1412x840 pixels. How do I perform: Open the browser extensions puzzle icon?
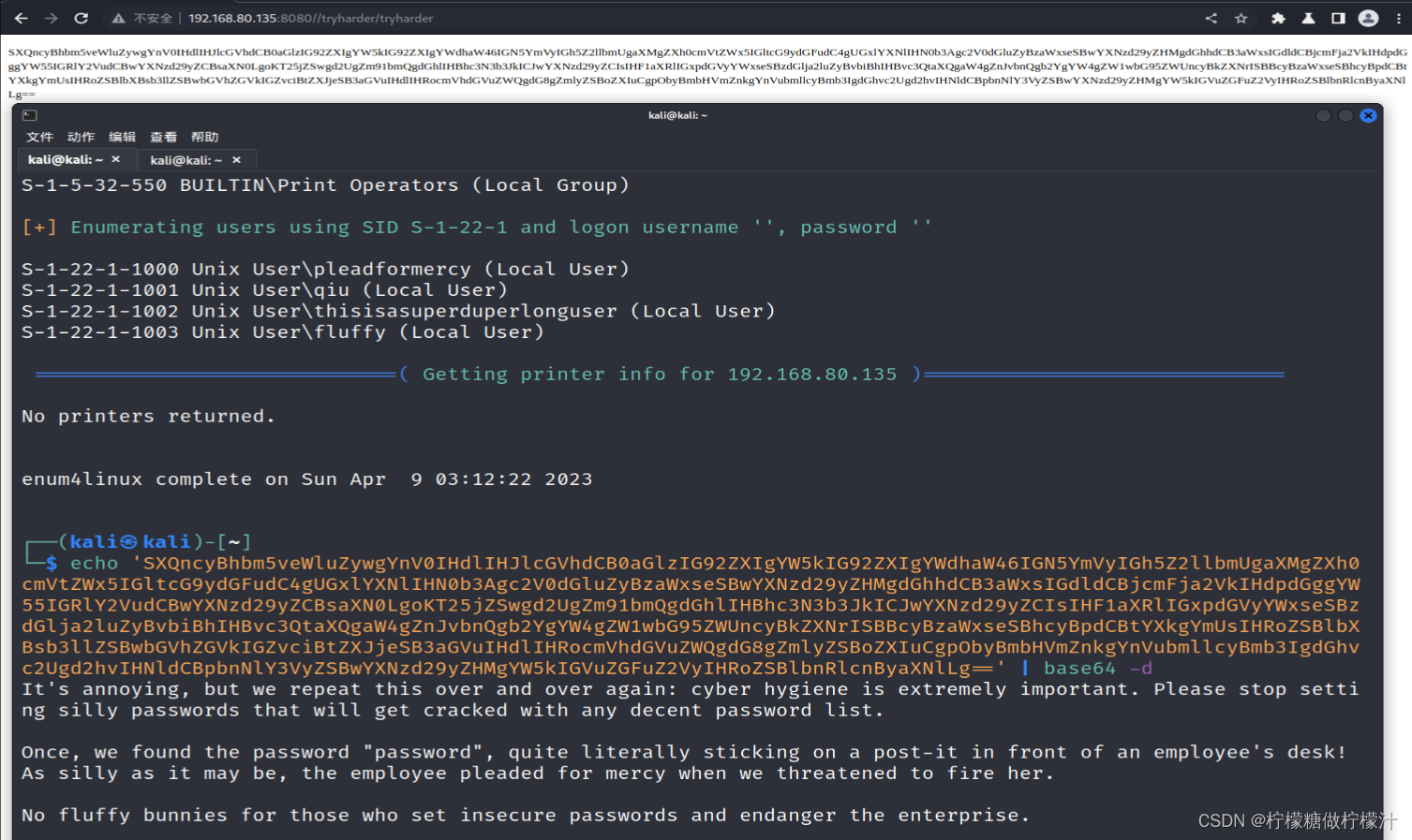(1278, 18)
